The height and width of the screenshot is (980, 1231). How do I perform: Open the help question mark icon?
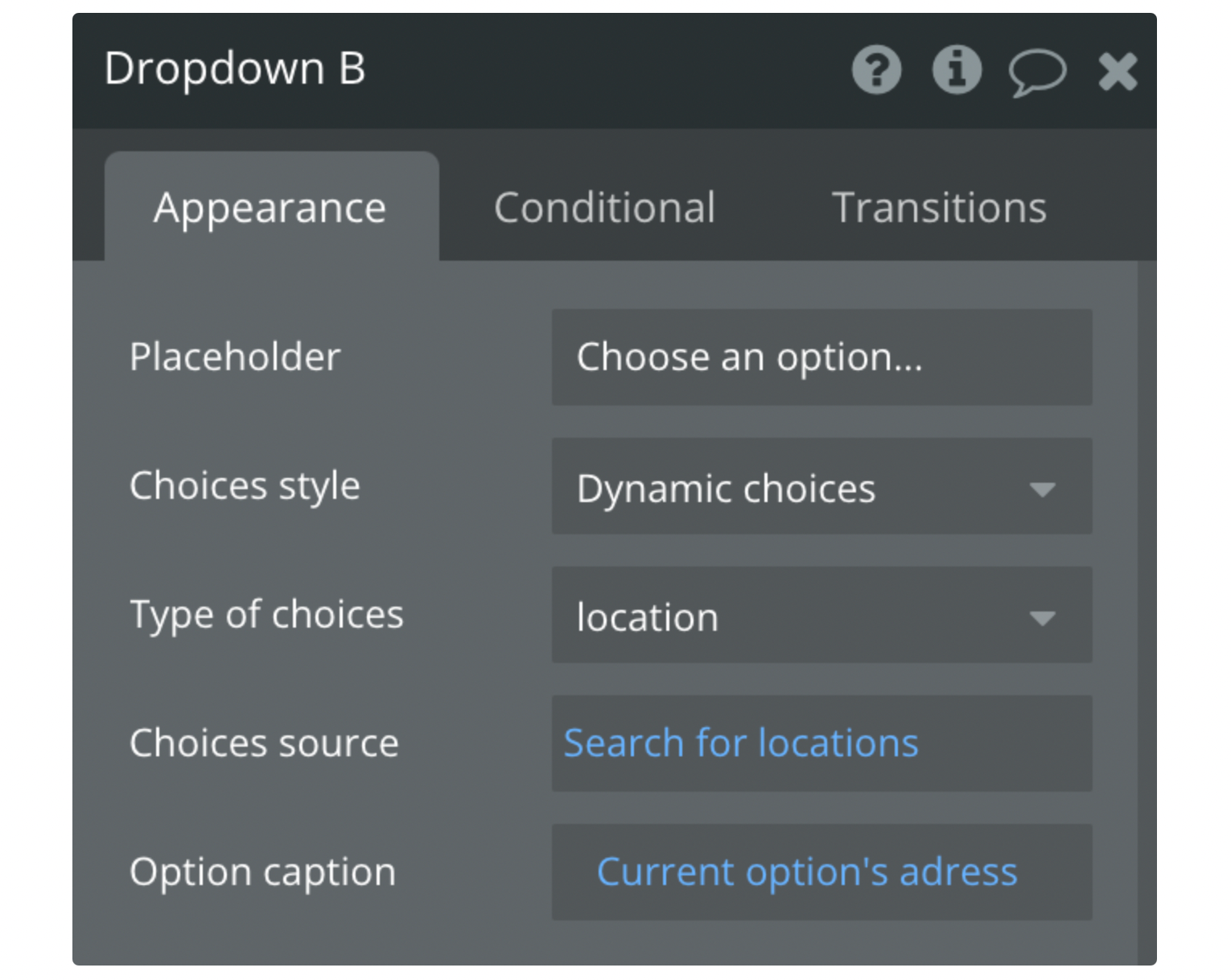[x=876, y=70]
